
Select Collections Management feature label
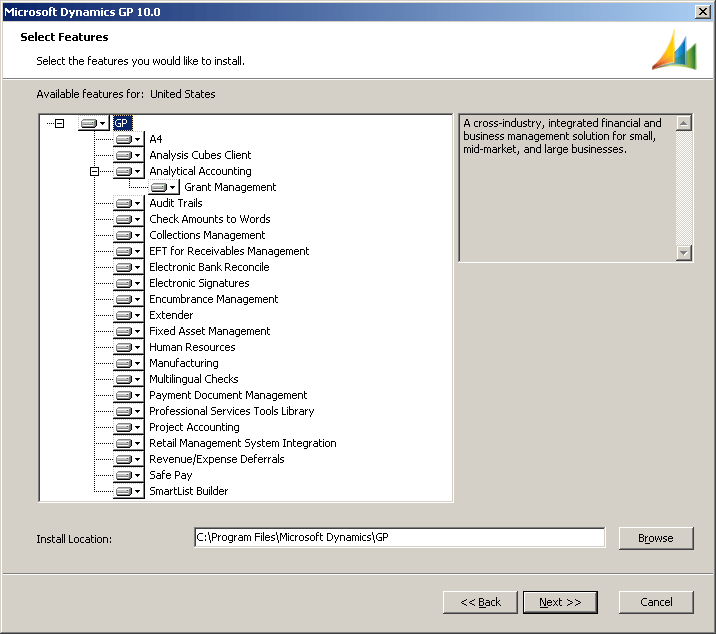tap(207, 235)
